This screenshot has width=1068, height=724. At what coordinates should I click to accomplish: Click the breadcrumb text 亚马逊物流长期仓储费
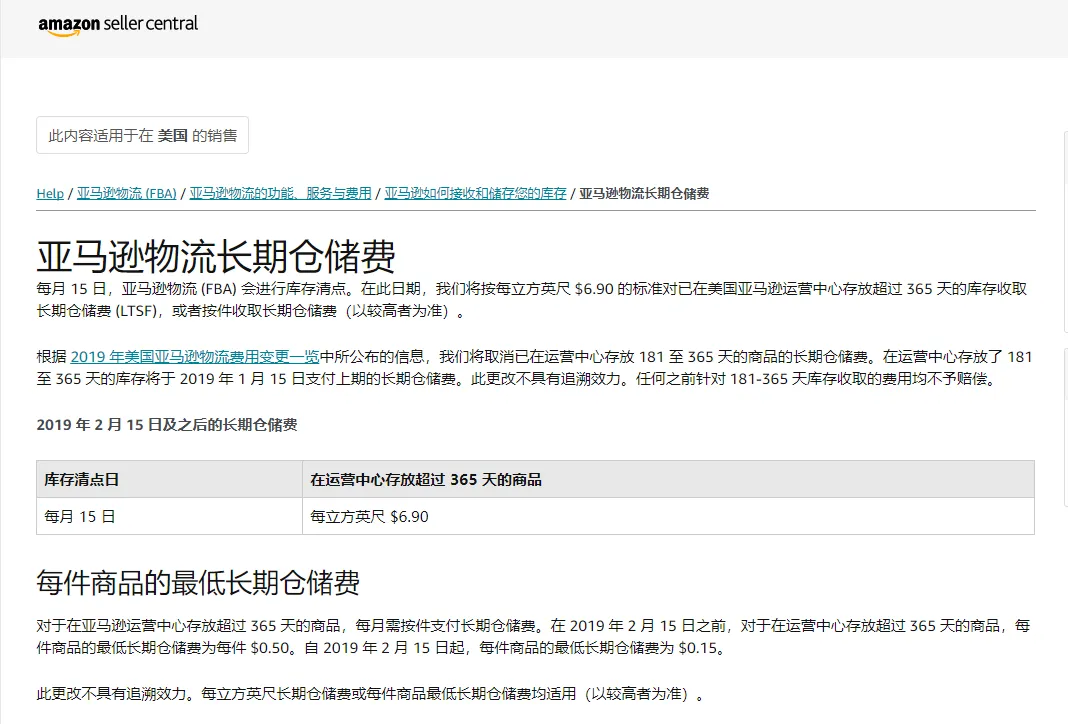pyautogui.click(x=644, y=193)
